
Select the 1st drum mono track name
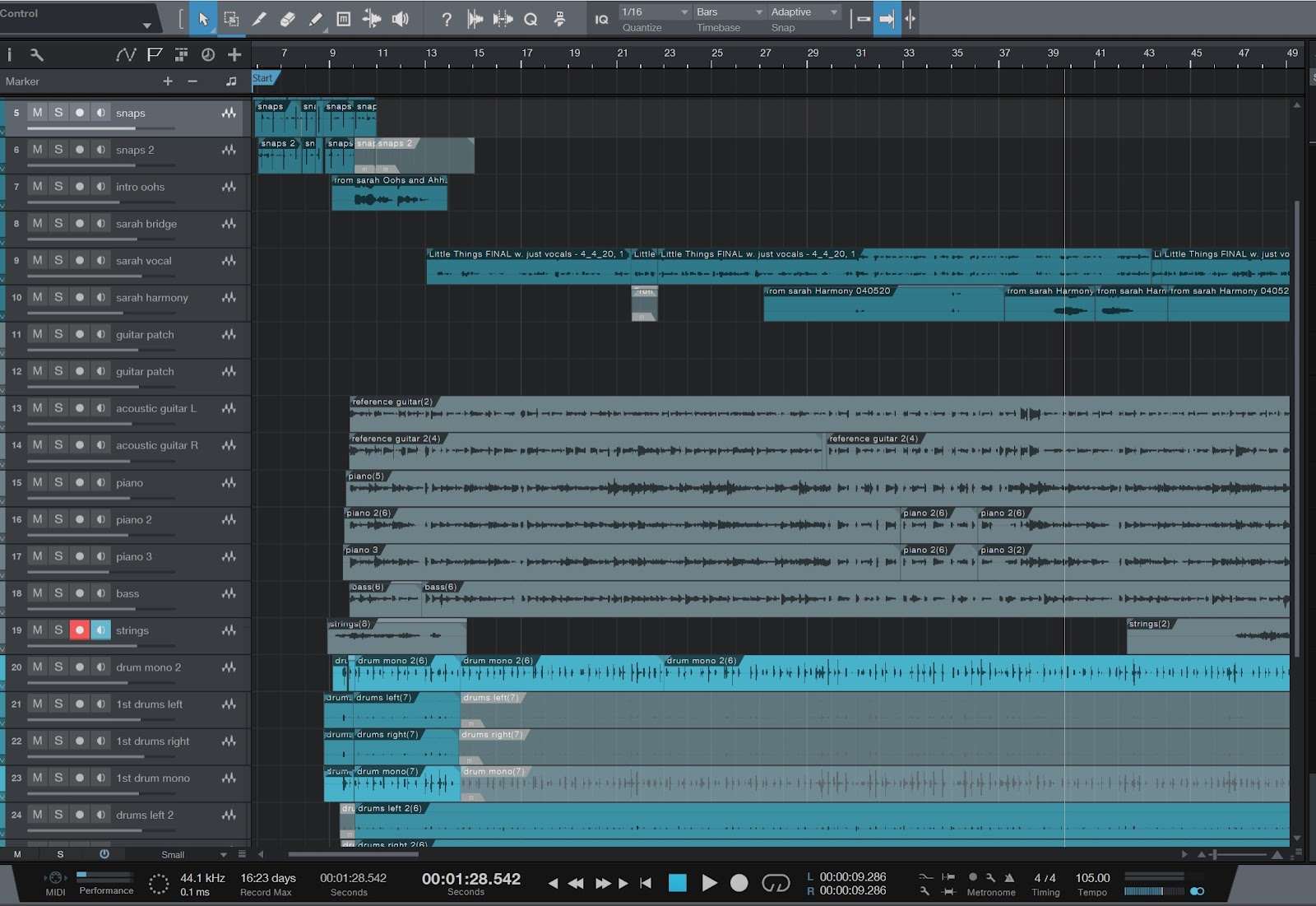coord(153,778)
